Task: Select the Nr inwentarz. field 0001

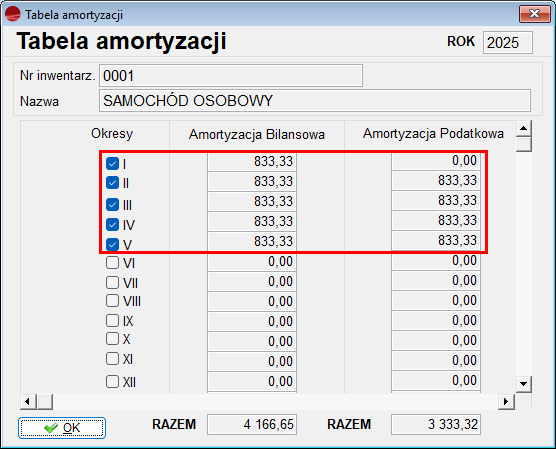Action: (231, 76)
